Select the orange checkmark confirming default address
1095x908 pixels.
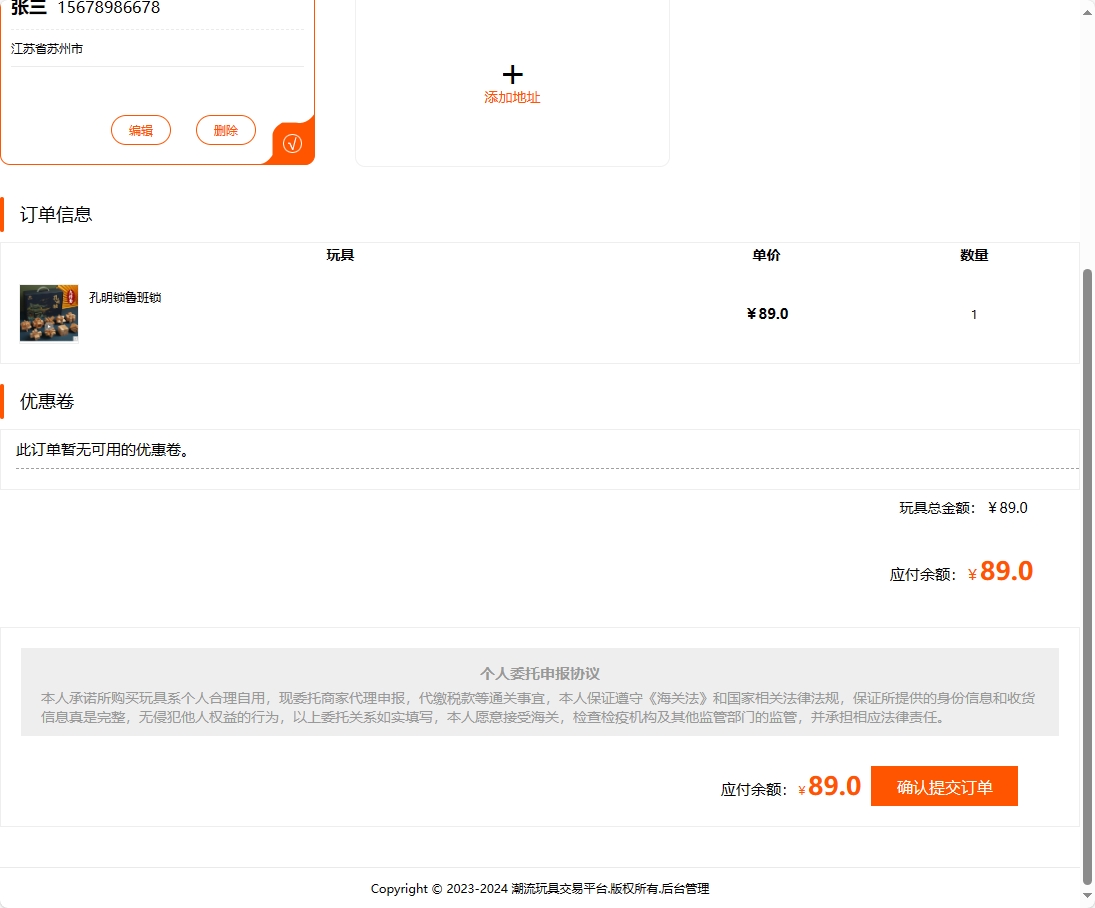click(x=291, y=143)
